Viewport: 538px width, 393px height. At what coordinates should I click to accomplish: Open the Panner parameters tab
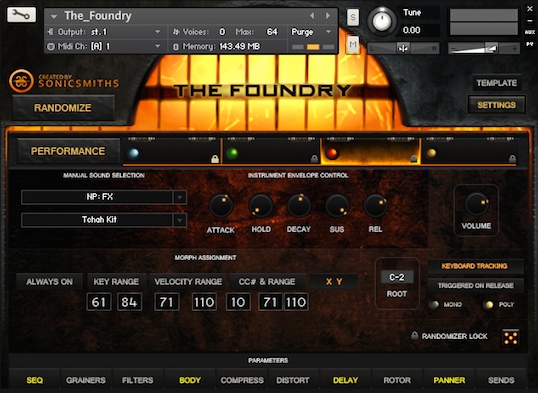pos(449,380)
